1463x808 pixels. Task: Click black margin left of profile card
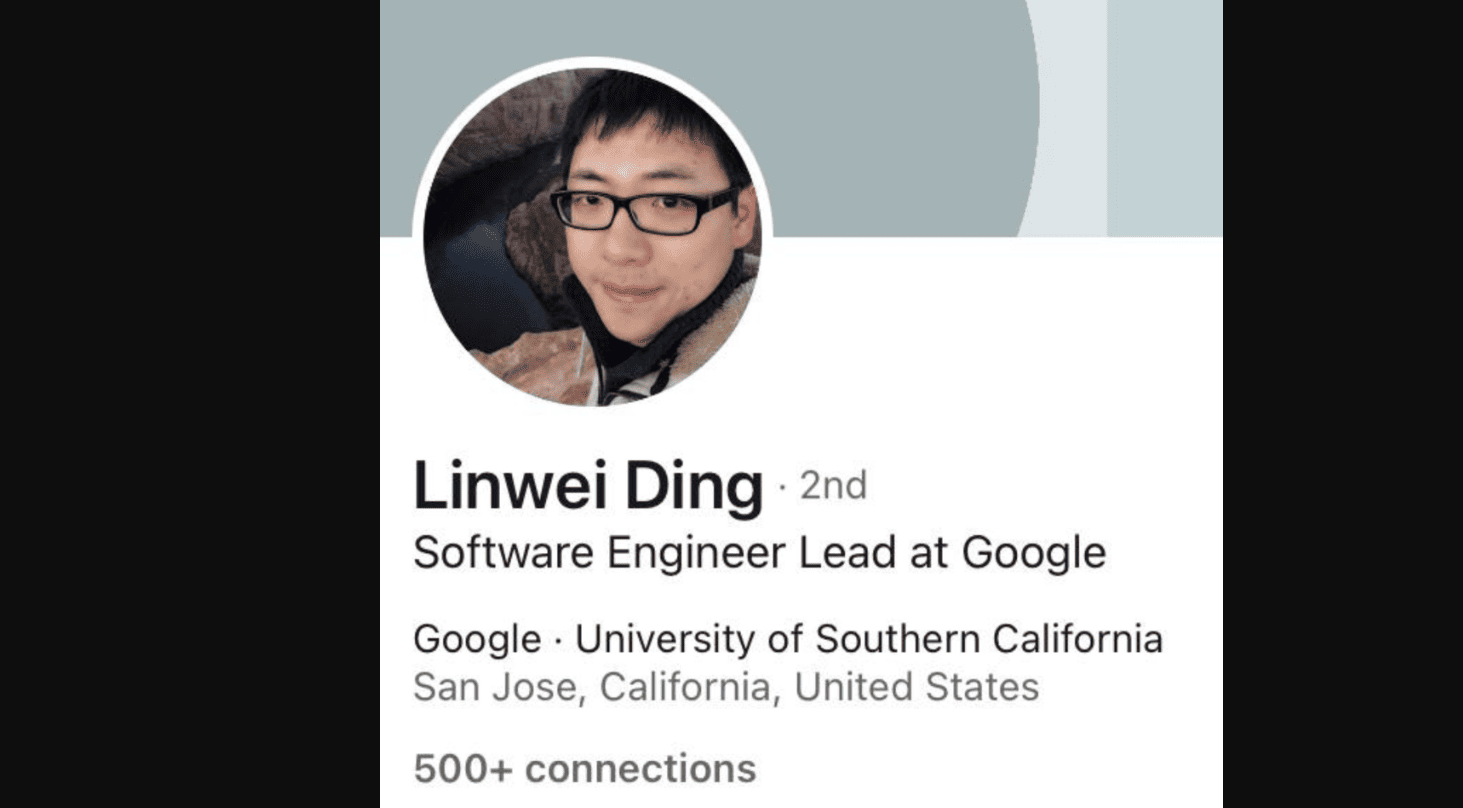(190, 404)
